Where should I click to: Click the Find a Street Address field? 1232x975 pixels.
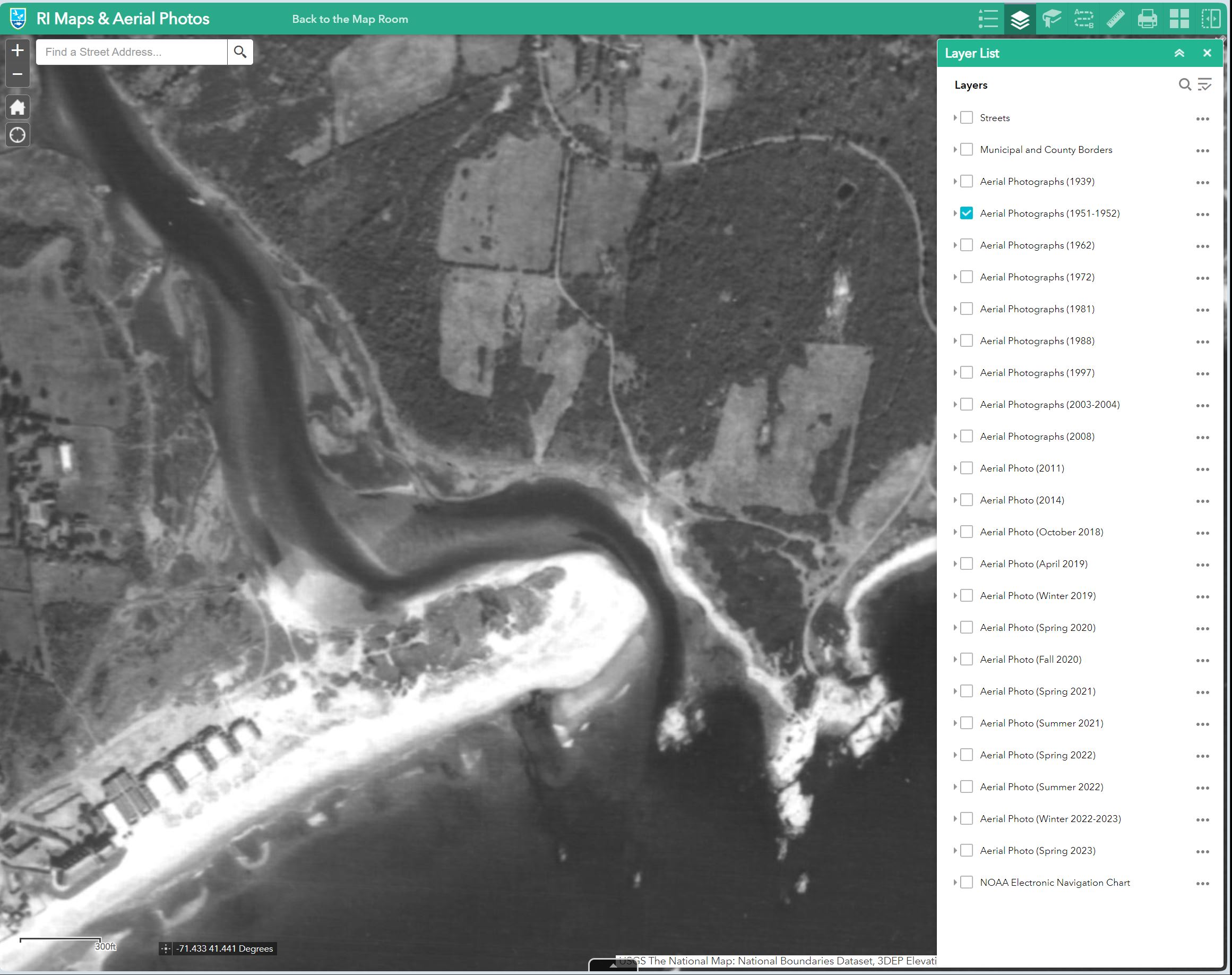tap(131, 52)
